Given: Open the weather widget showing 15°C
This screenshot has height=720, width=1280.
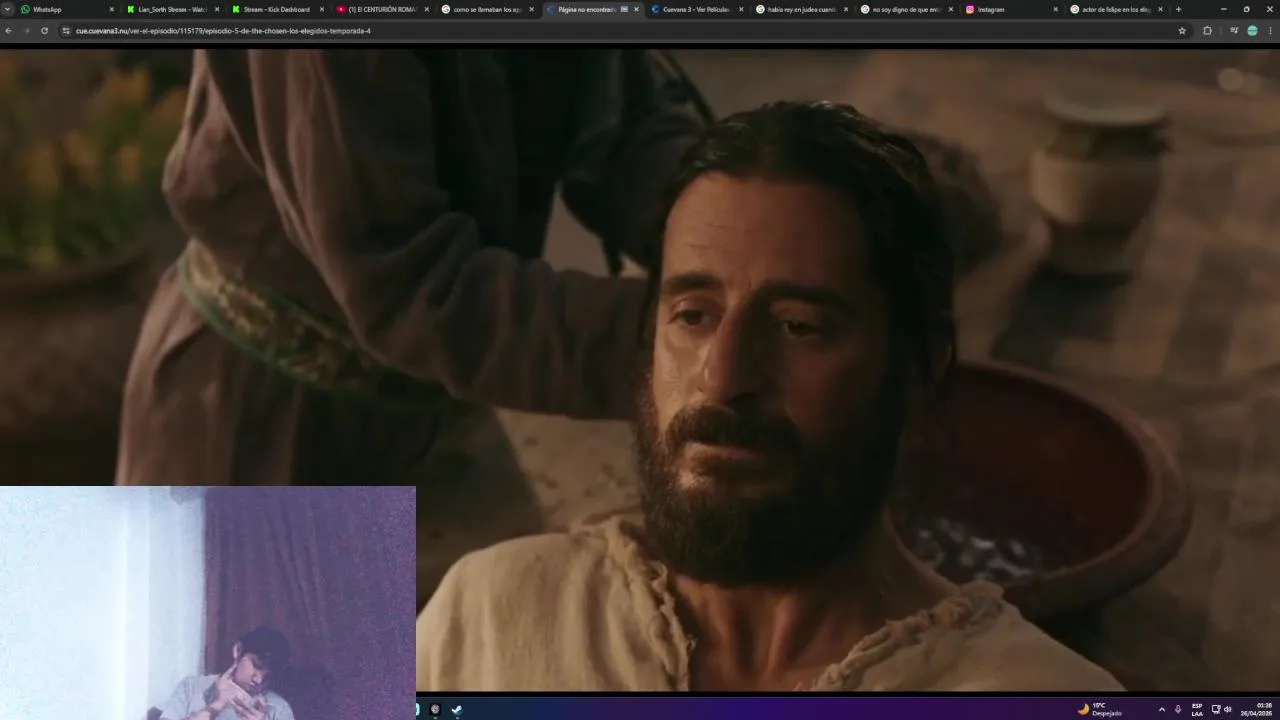Looking at the screenshot, I should tap(1099, 709).
